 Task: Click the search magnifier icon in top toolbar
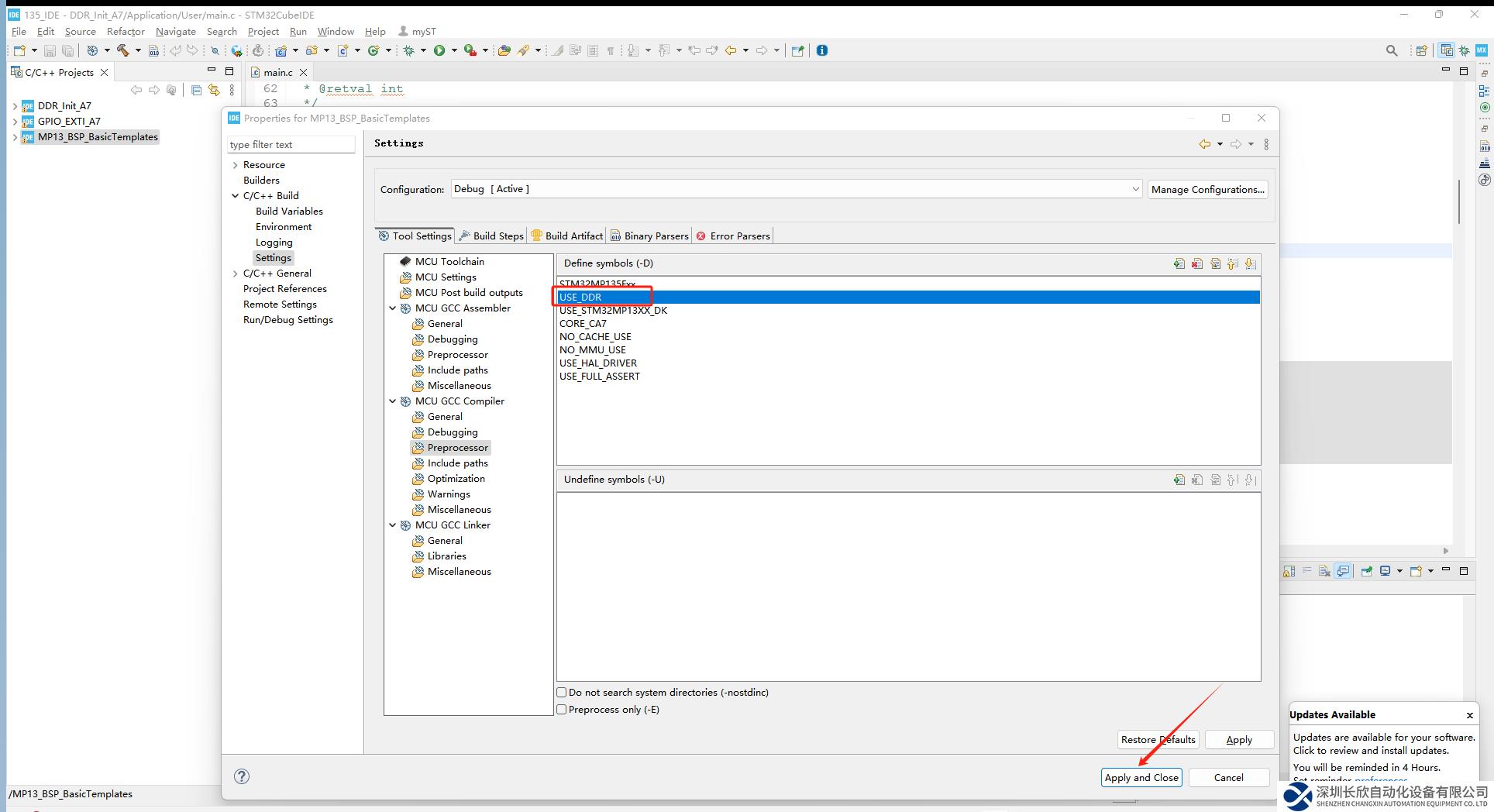[1392, 50]
